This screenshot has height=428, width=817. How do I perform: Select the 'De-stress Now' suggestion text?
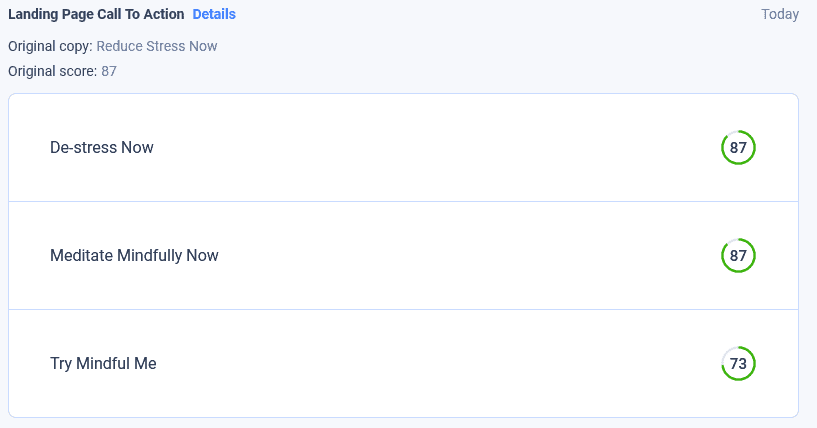coord(102,148)
